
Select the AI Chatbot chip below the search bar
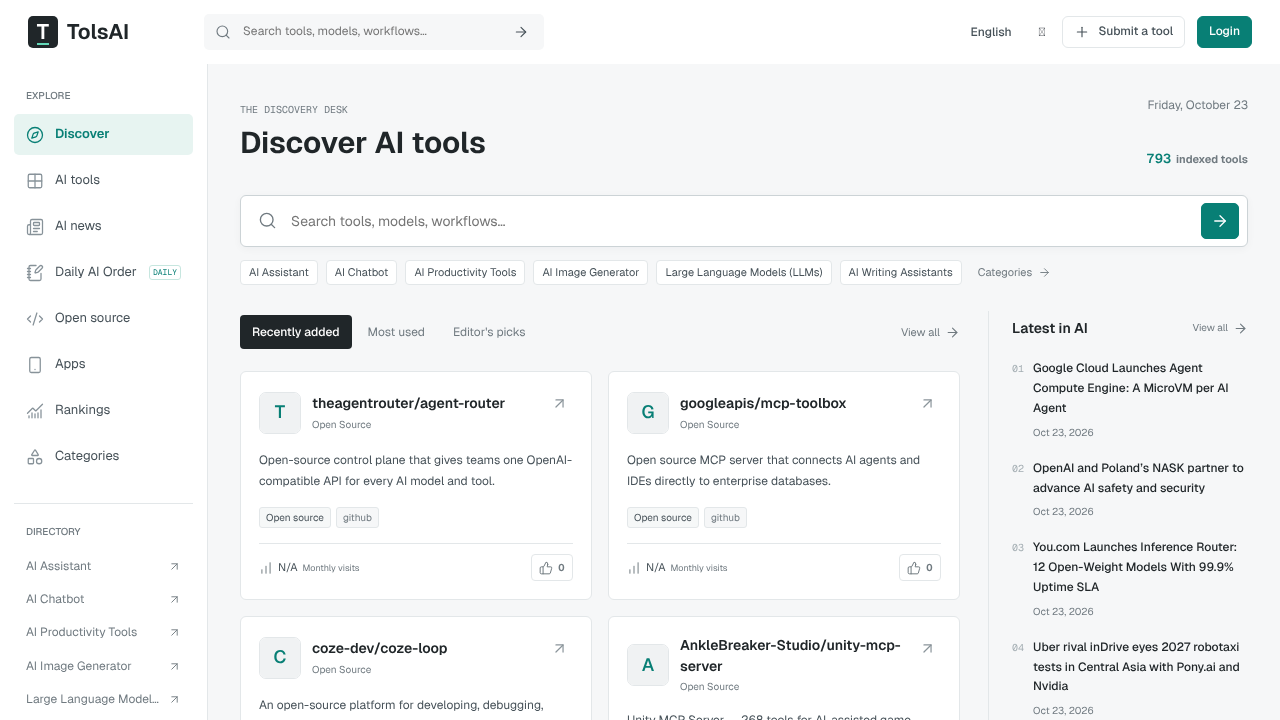point(361,272)
